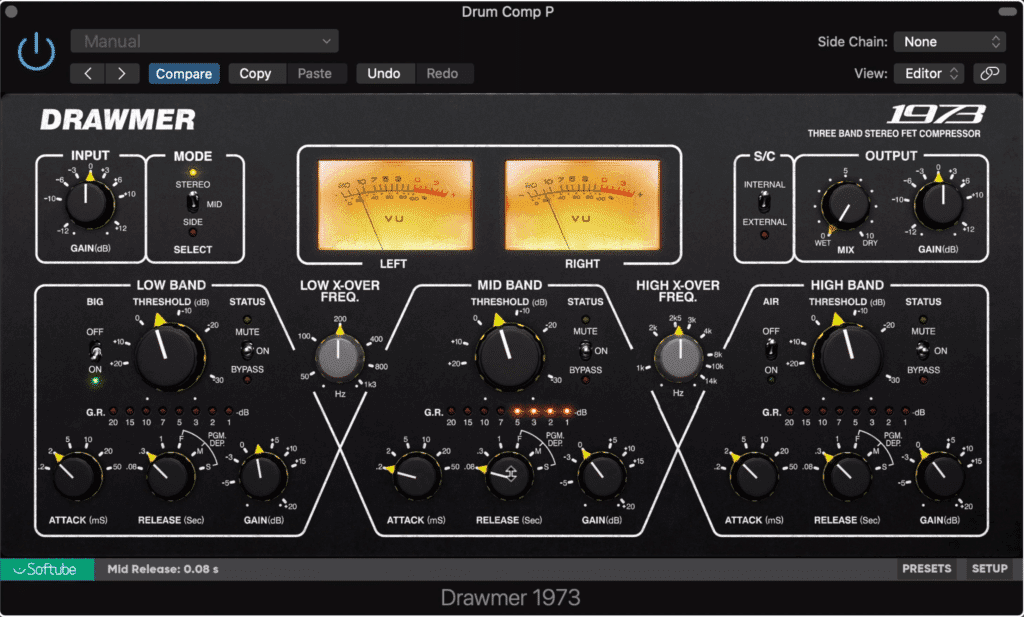The image size is (1024, 617).
Task: Click the 'Drum Comp P' window title
Action: click(x=507, y=12)
